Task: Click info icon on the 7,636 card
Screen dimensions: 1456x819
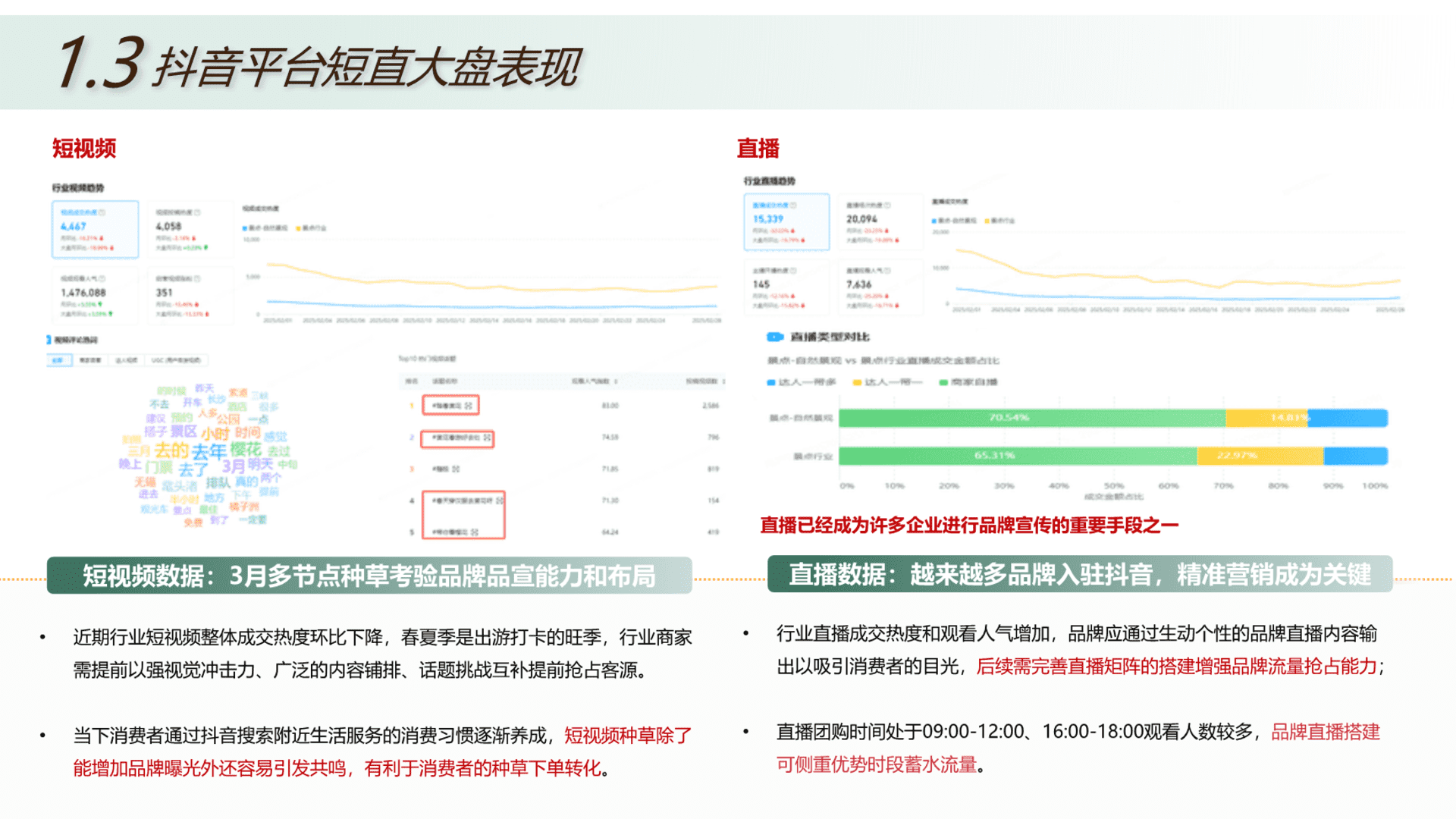Action: point(887,271)
